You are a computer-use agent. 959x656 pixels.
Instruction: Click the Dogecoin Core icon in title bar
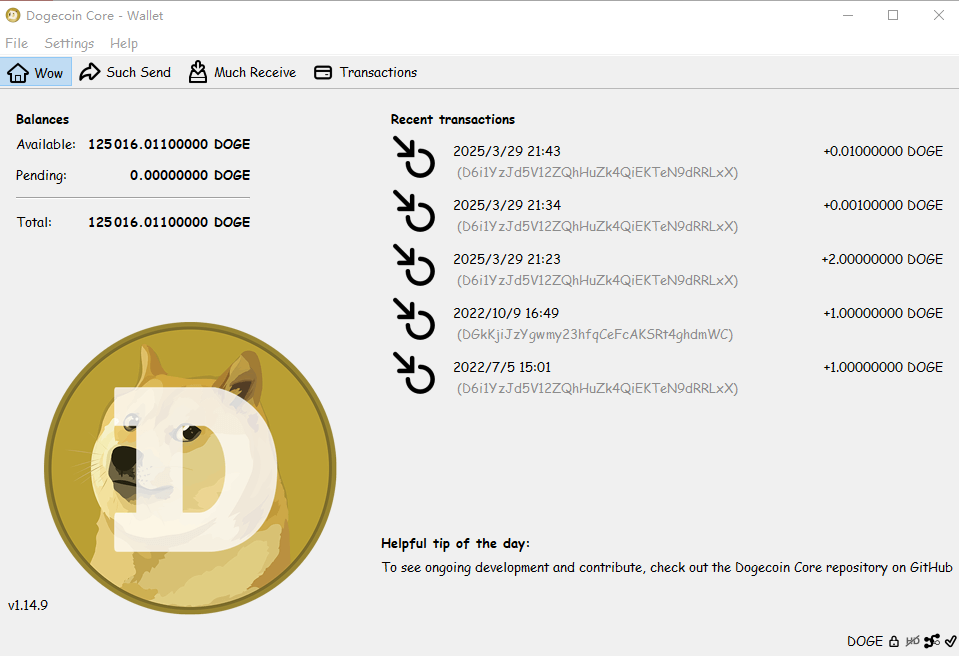[13, 15]
